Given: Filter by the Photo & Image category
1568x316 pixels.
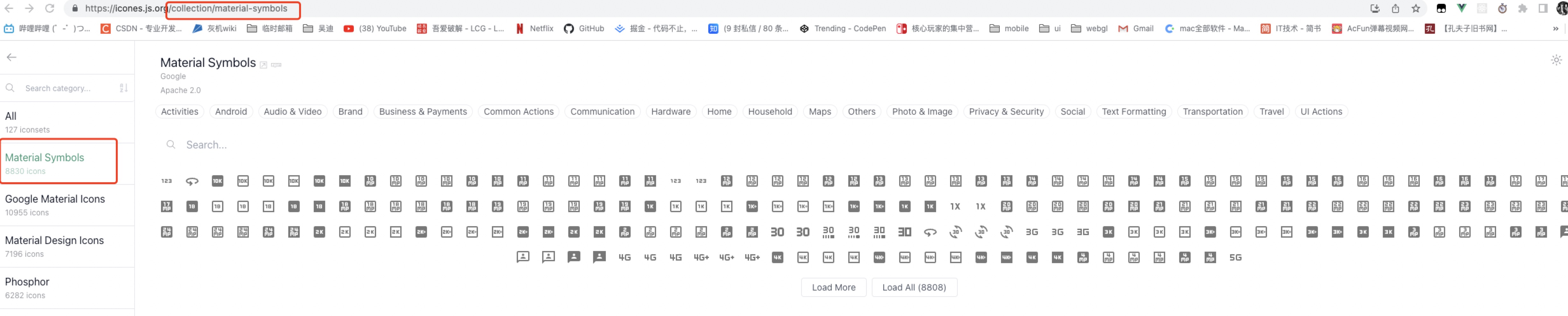Looking at the screenshot, I should pyautogui.click(x=921, y=111).
